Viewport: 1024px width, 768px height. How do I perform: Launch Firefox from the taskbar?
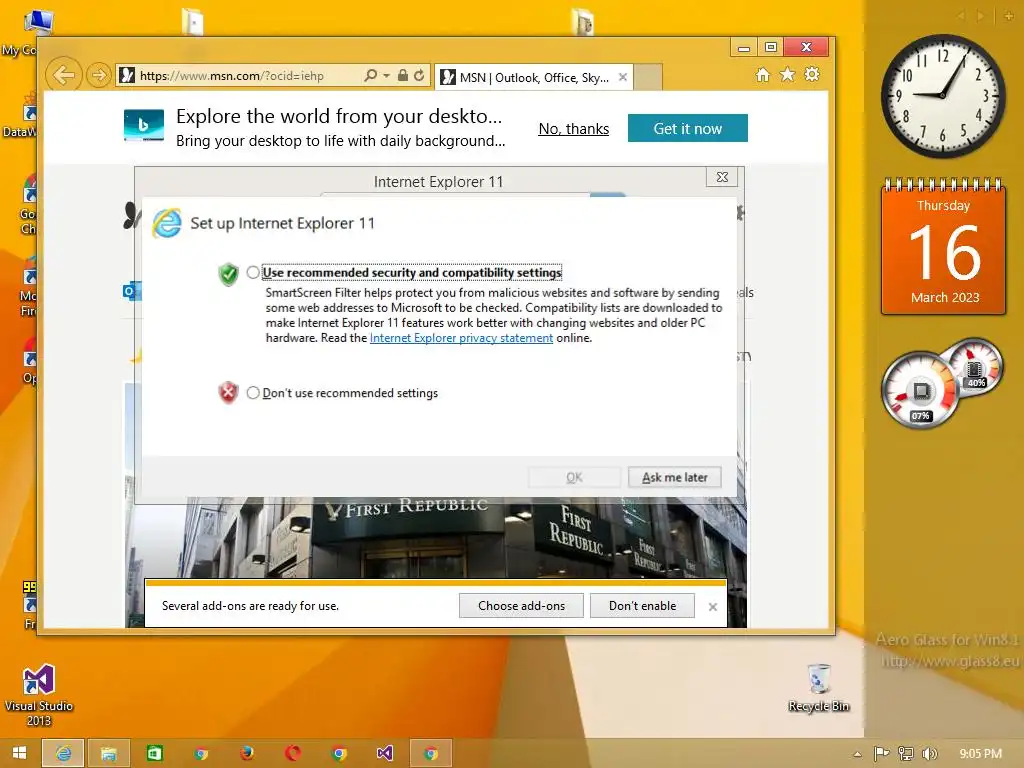246,753
